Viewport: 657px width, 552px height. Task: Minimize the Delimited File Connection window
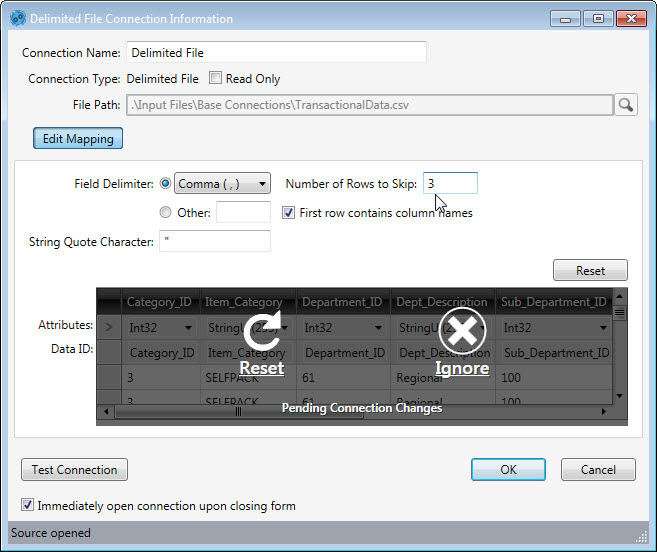tap(565, 19)
